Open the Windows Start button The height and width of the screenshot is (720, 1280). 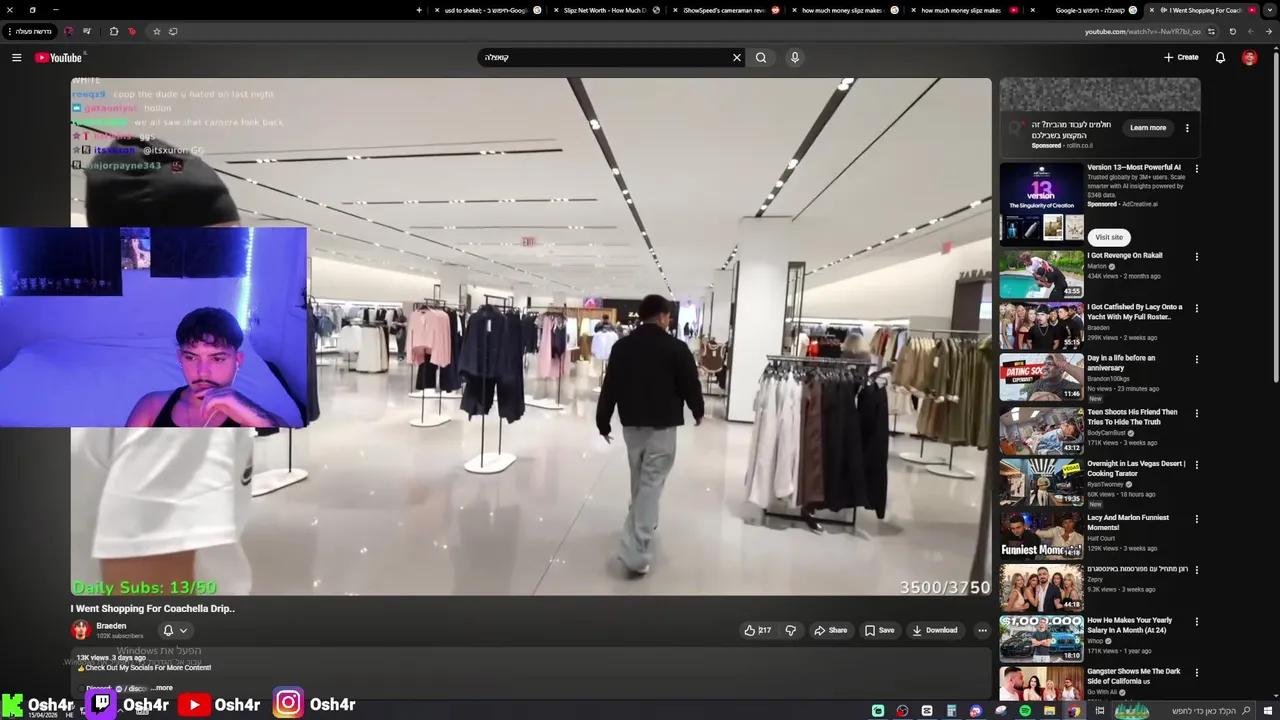click(1269, 710)
